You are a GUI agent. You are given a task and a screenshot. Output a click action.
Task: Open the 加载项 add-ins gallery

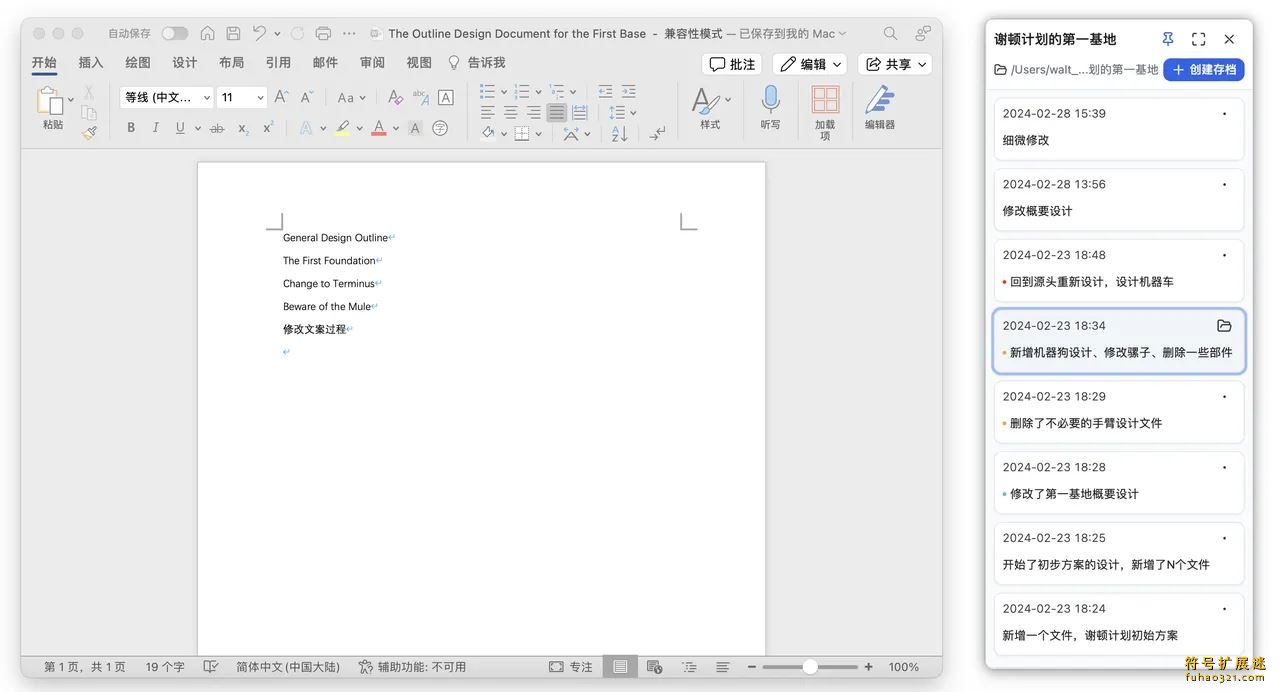click(x=825, y=111)
